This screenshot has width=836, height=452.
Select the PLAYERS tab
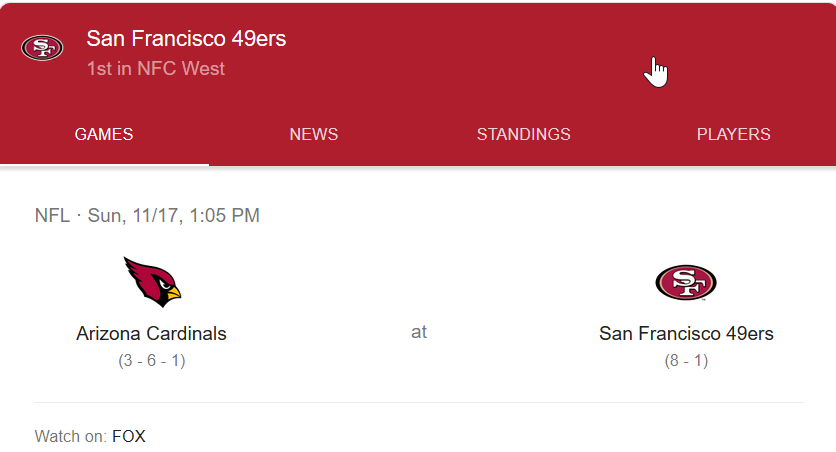click(734, 134)
